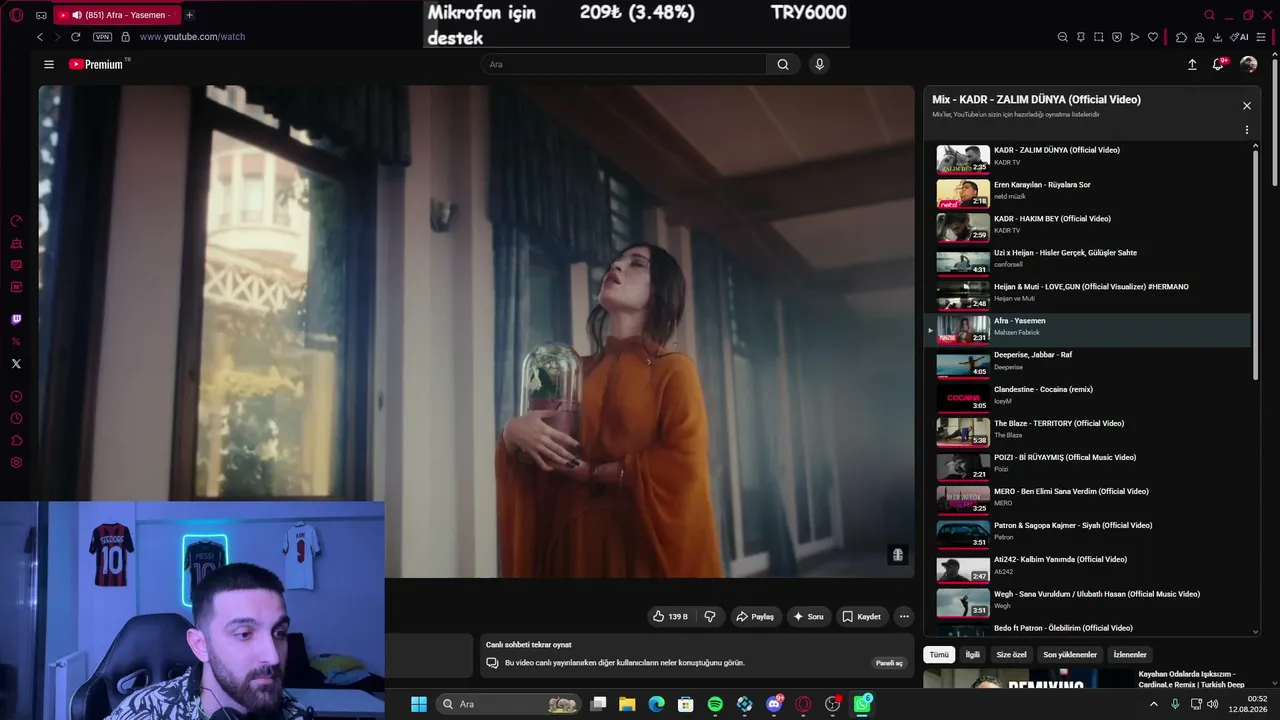Go to the YouTube Premium home logo
Viewport: 1280px width, 720px height.
point(96,64)
